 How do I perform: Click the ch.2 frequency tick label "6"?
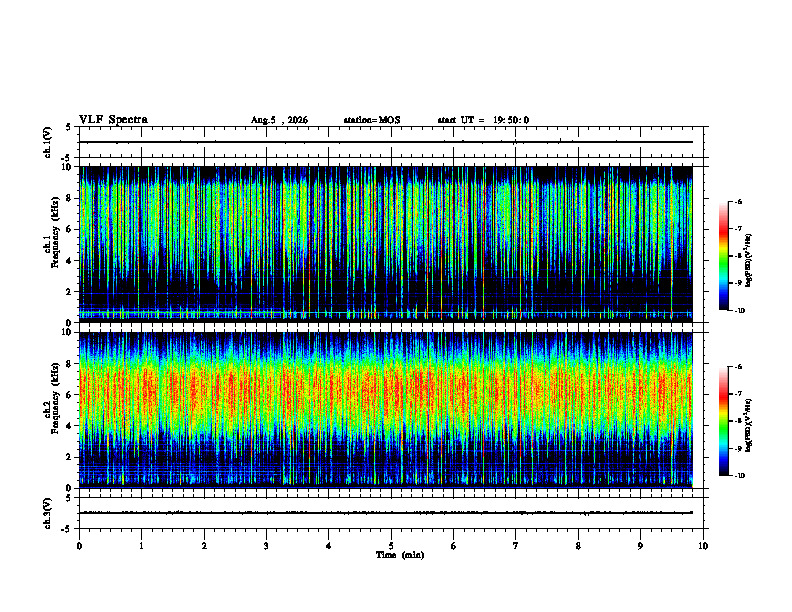(x=69, y=395)
